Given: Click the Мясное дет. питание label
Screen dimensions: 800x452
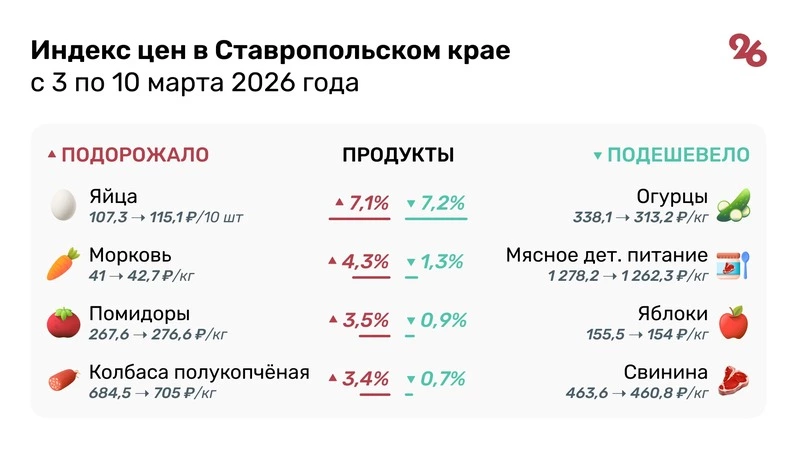Looking at the screenshot, I should (x=606, y=255).
